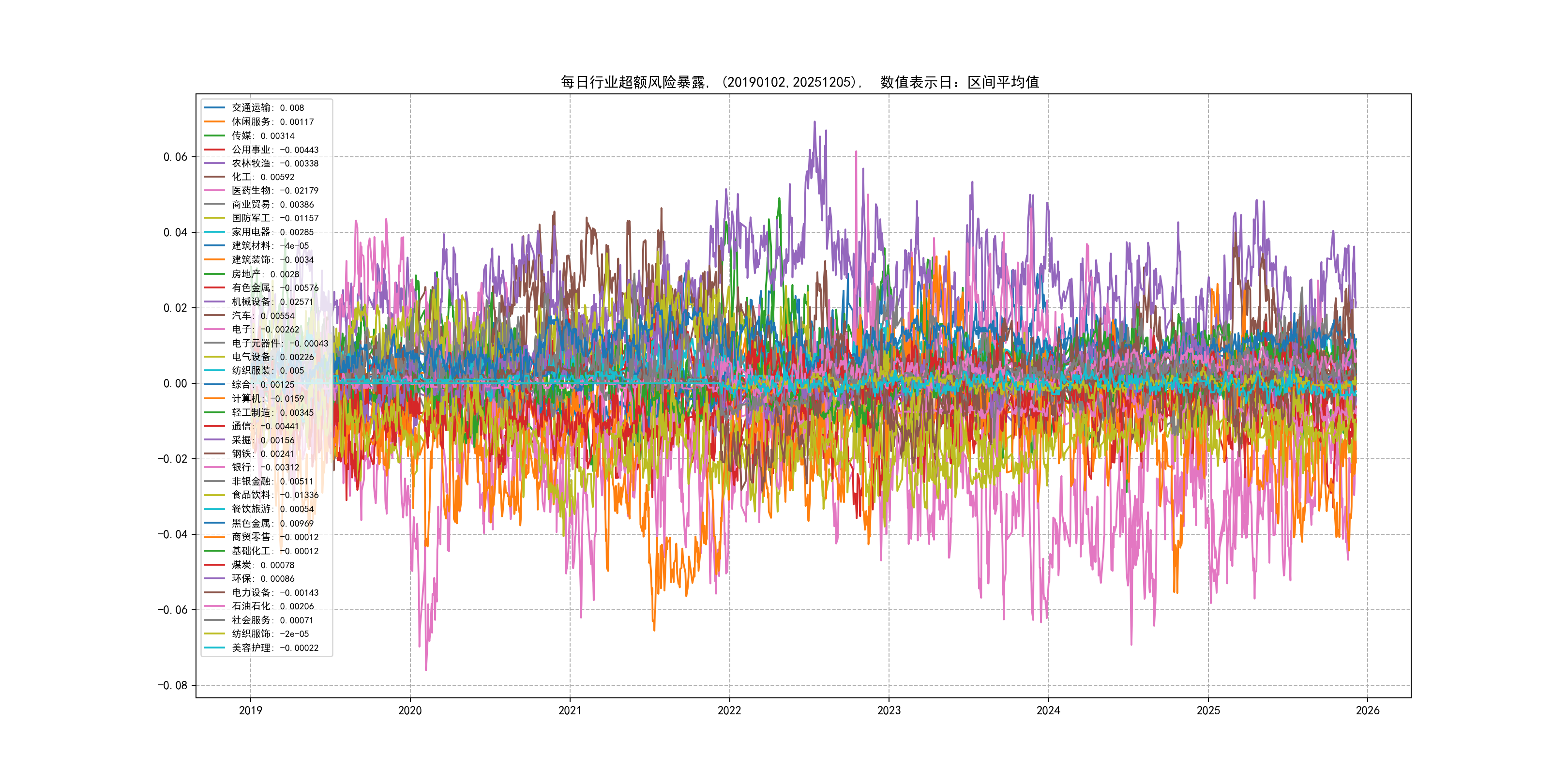Viewport: 1568px width, 784px height.
Task: Click the 0.06 y-axis tick label
Action: (175, 157)
